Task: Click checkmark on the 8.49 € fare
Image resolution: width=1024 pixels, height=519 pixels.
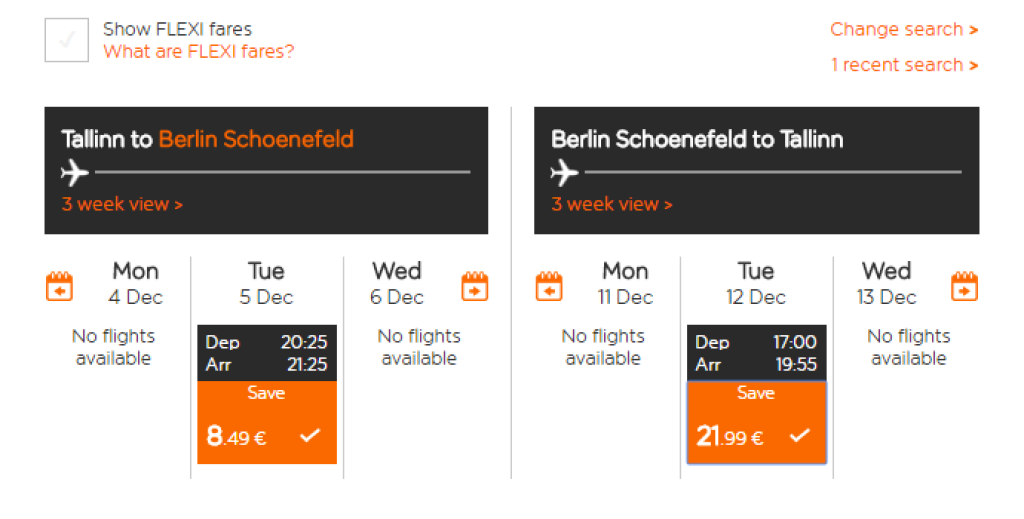Action: pyautogui.click(x=310, y=436)
